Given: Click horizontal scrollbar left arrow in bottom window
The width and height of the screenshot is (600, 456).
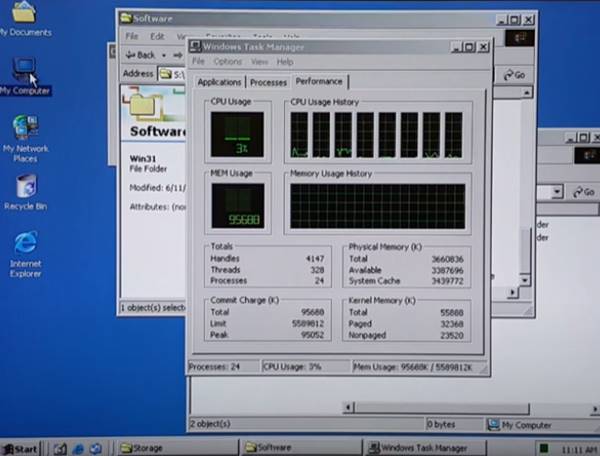Looking at the screenshot, I should [348, 408].
